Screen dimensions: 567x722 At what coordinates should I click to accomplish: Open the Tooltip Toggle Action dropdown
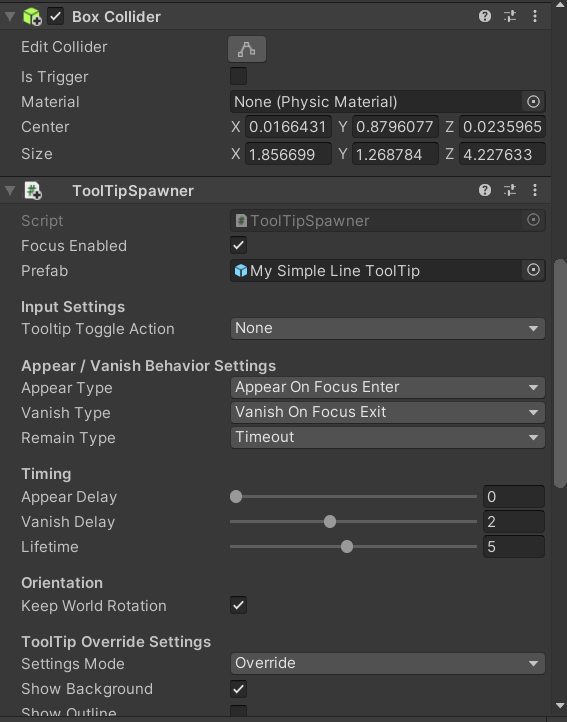[x=387, y=328]
